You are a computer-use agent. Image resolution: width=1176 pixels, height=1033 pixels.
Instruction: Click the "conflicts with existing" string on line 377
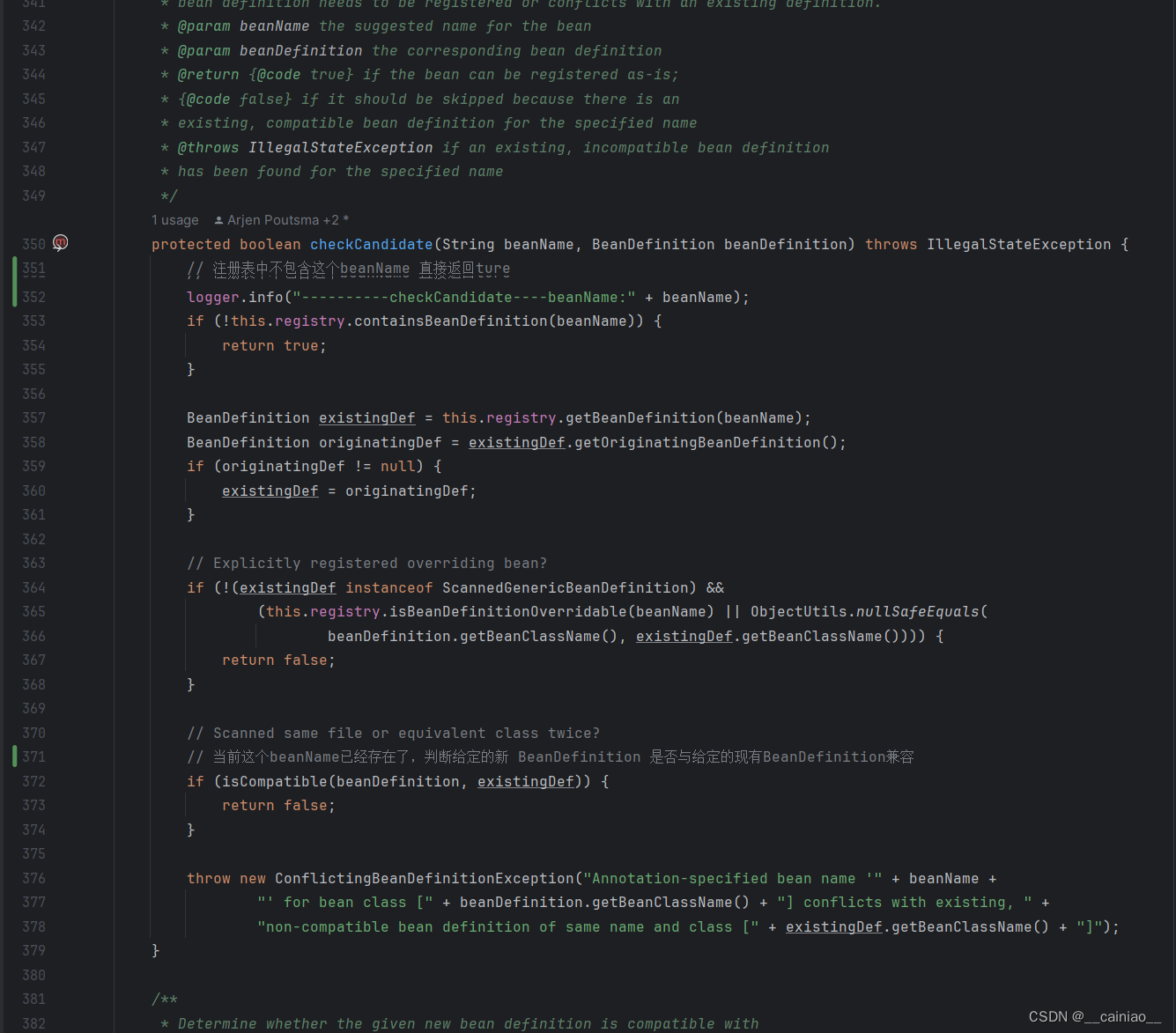(904, 903)
